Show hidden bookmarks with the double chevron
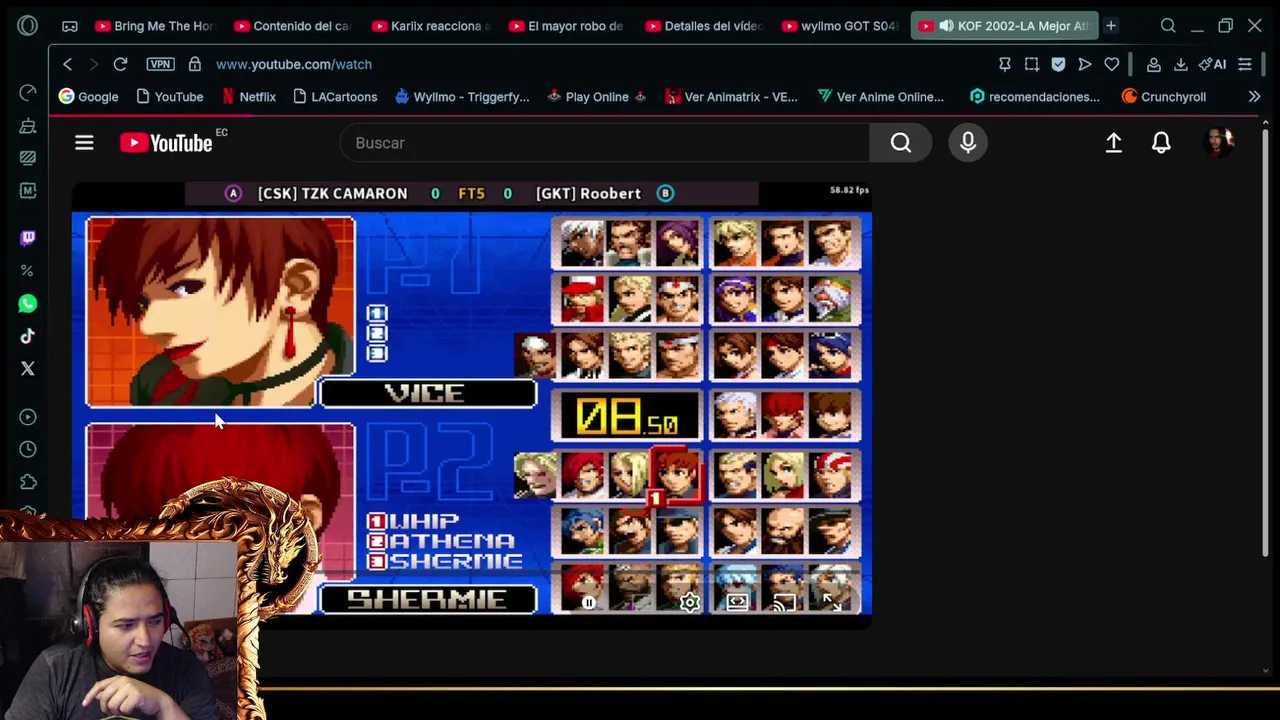The width and height of the screenshot is (1280, 720). (x=1254, y=97)
